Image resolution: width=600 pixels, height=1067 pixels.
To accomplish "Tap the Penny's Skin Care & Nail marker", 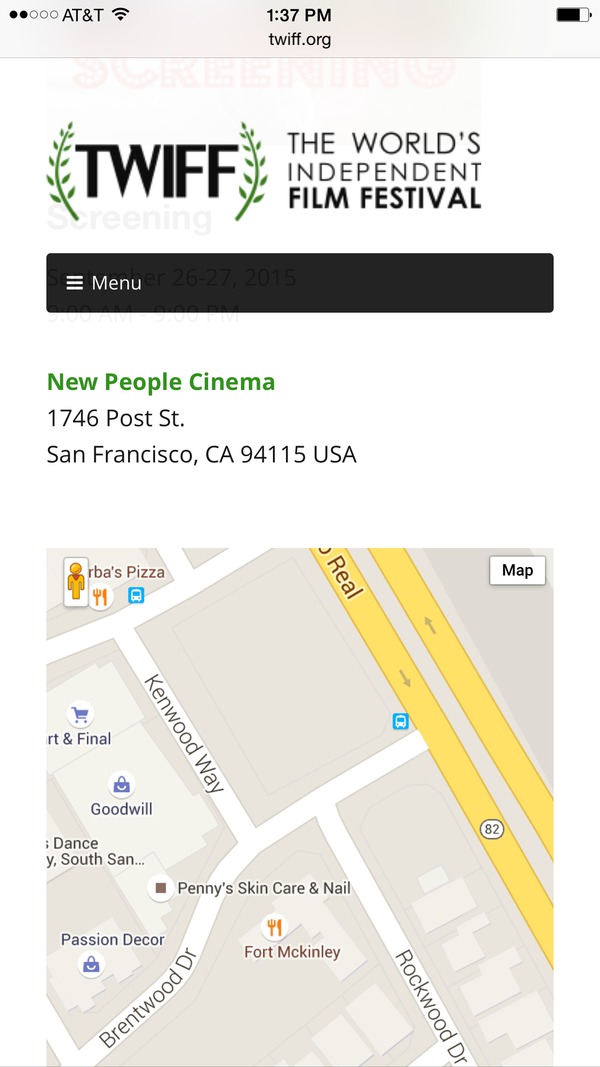I will coord(160,887).
